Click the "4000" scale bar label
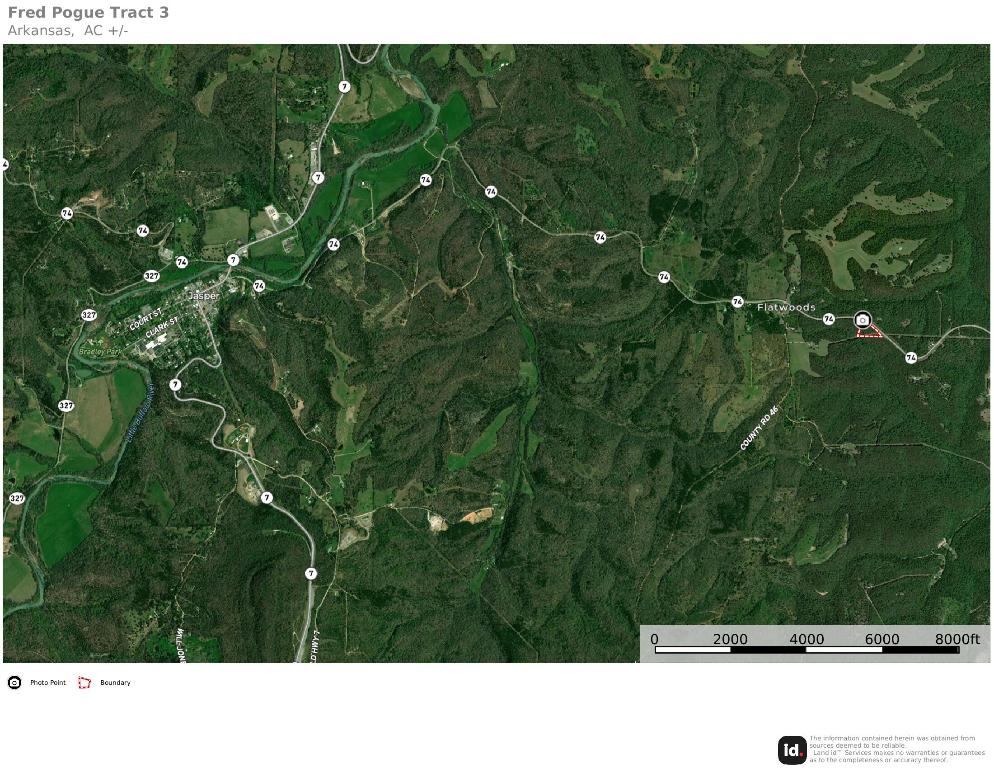This screenshot has height=768, width=994. 806,639
